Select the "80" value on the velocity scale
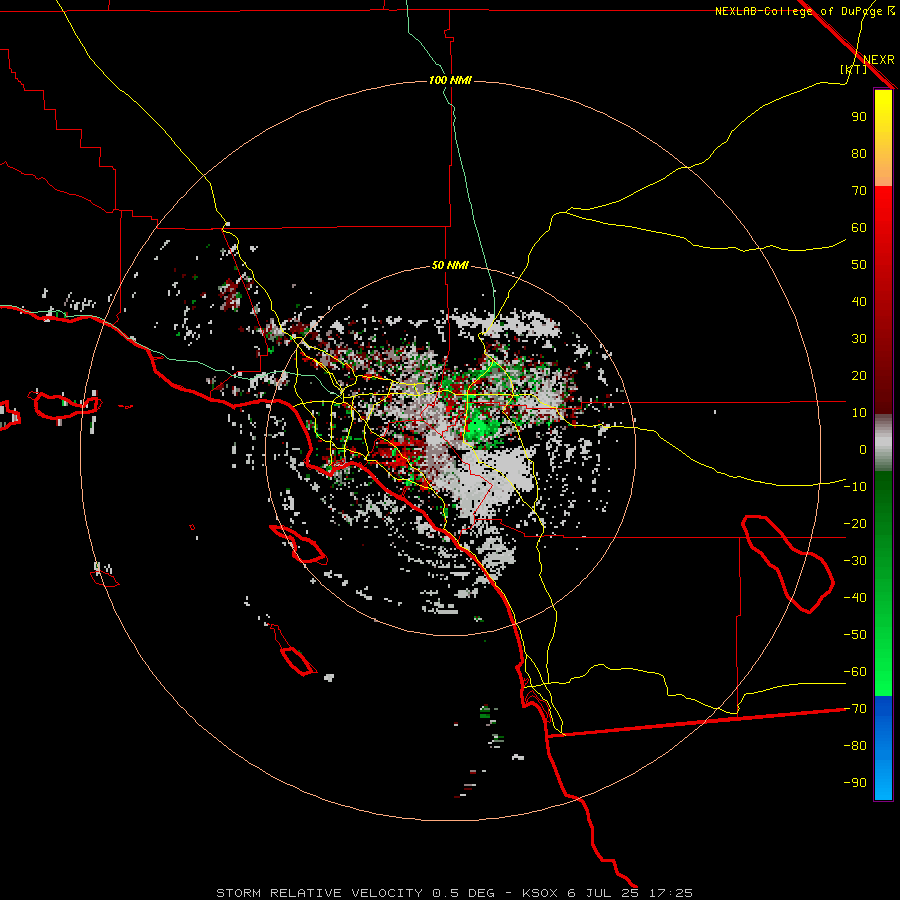This screenshot has height=900, width=900. (859, 153)
